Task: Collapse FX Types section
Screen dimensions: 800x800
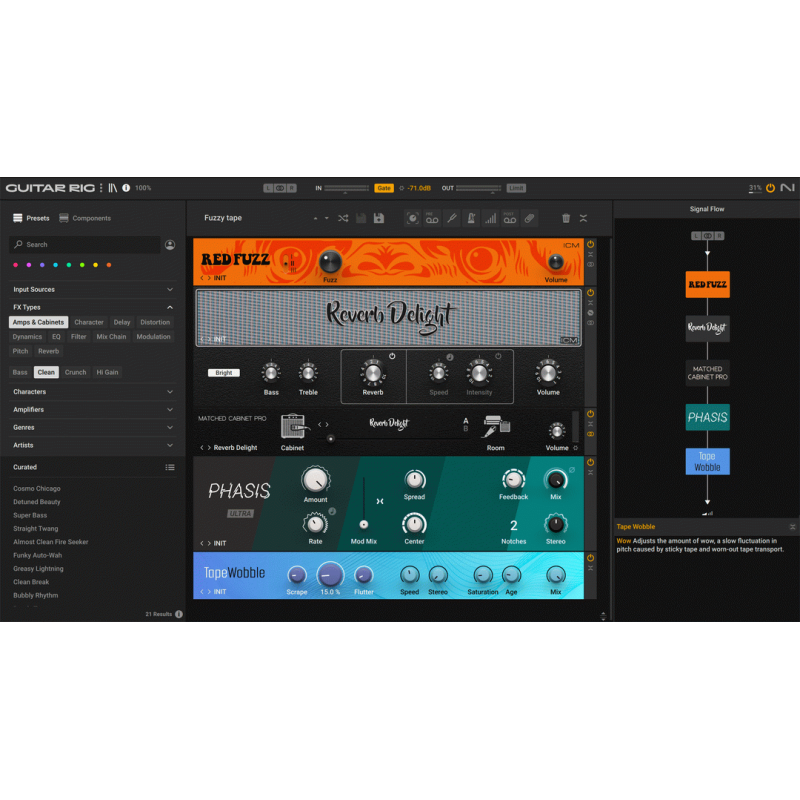Action: point(92,307)
